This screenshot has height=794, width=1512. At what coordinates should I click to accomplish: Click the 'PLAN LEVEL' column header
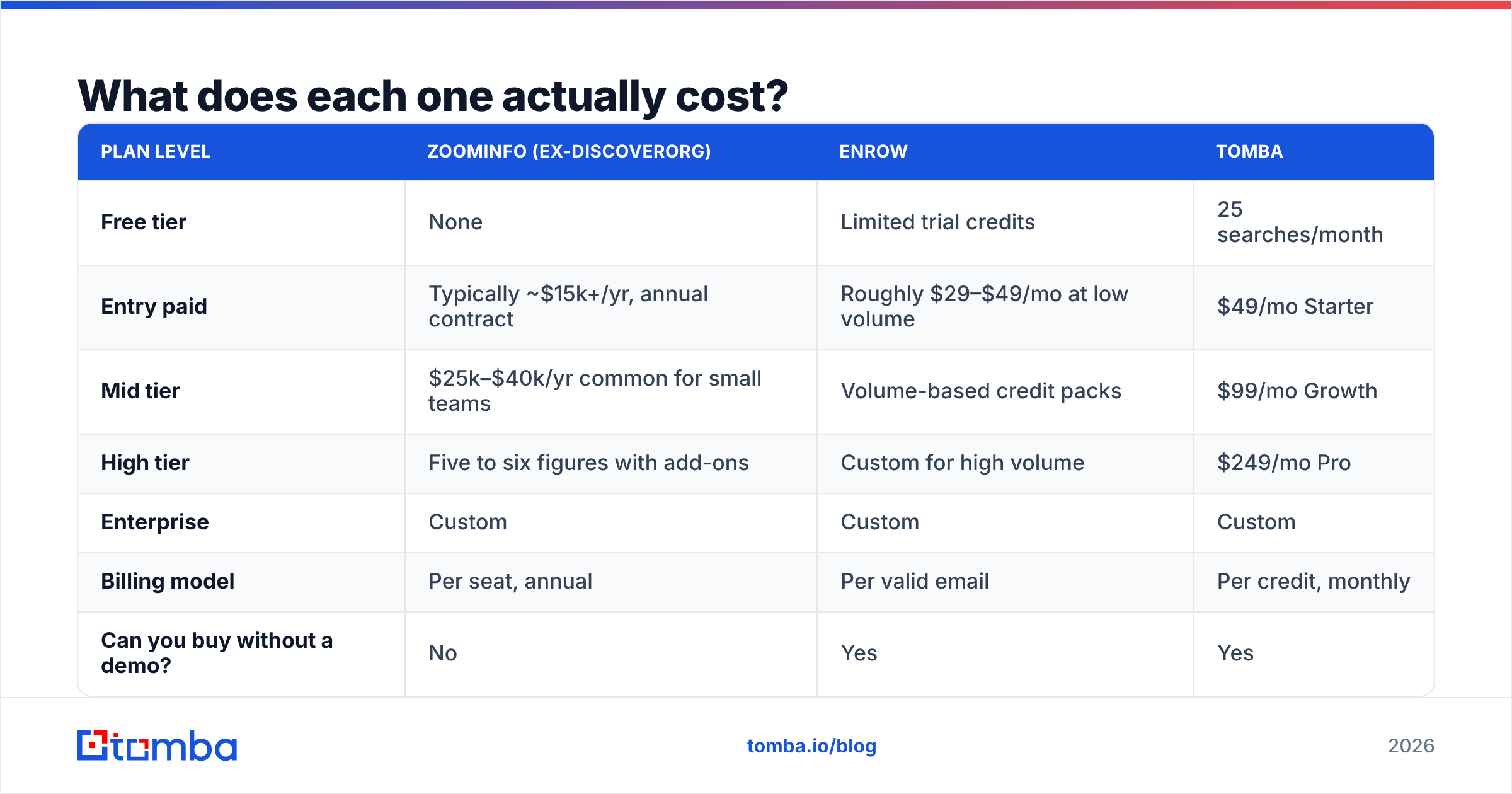coord(156,151)
